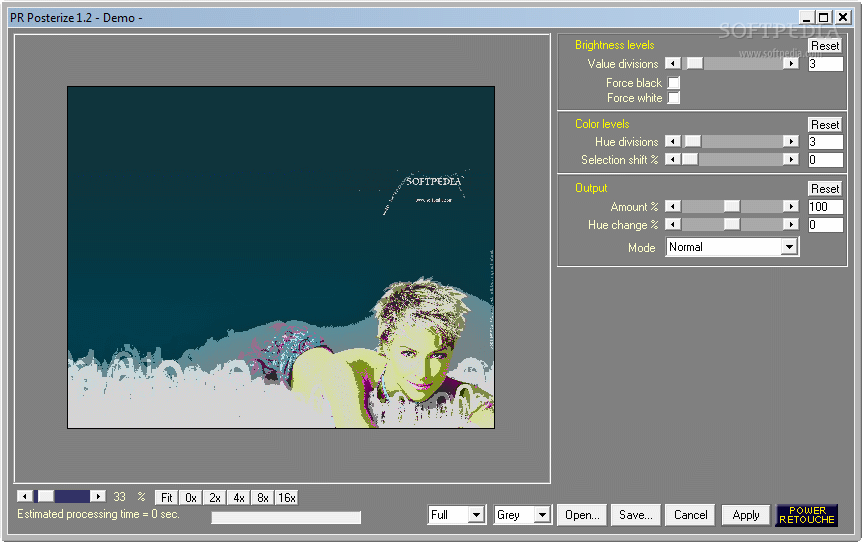The height and width of the screenshot is (542, 862).
Task: Click the Save... button
Action: point(636,515)
